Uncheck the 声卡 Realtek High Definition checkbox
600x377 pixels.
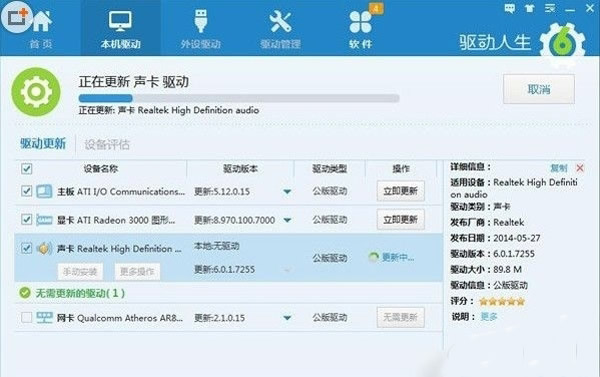coord(26,248)
